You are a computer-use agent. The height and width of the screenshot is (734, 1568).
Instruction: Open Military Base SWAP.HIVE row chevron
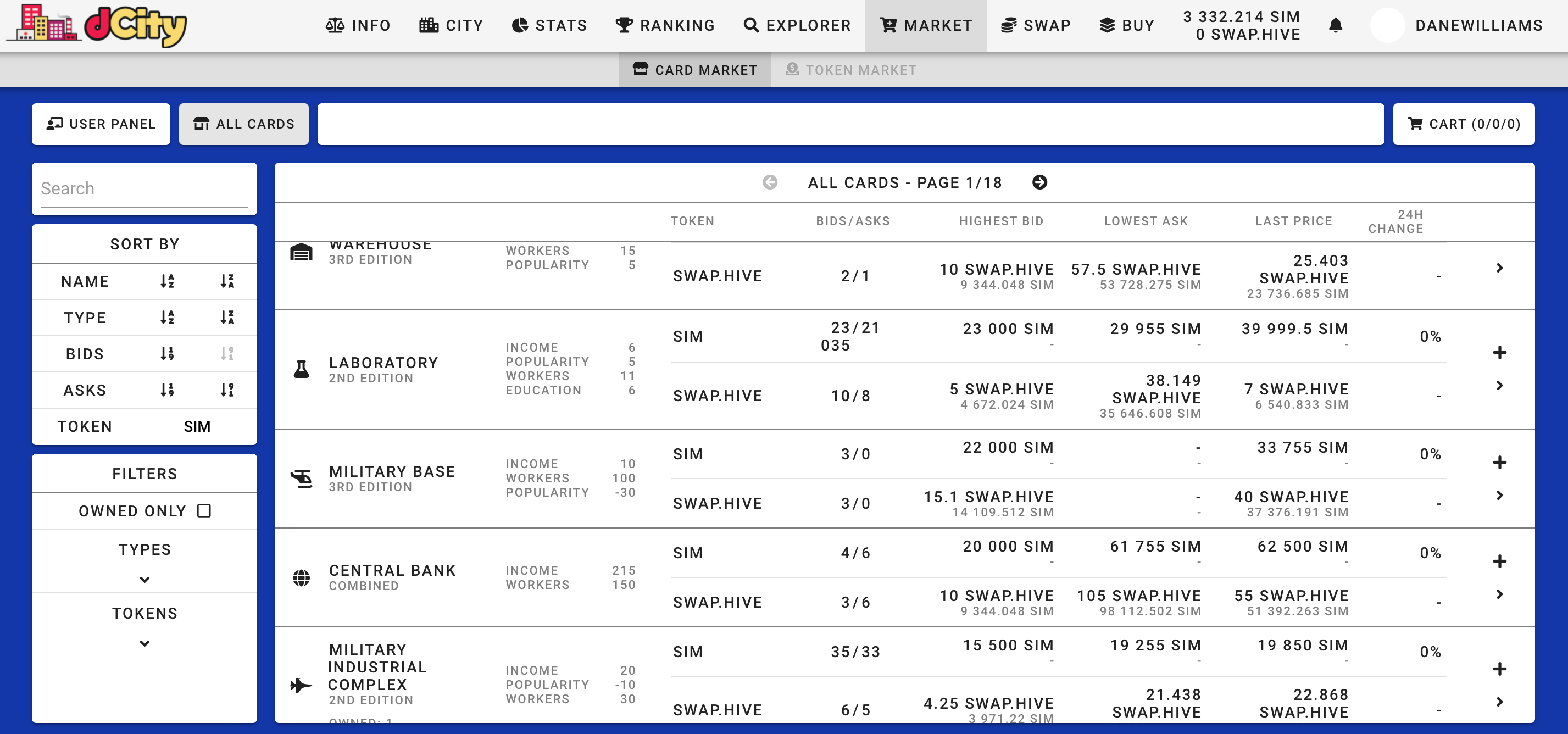(x=1500, y=496)
